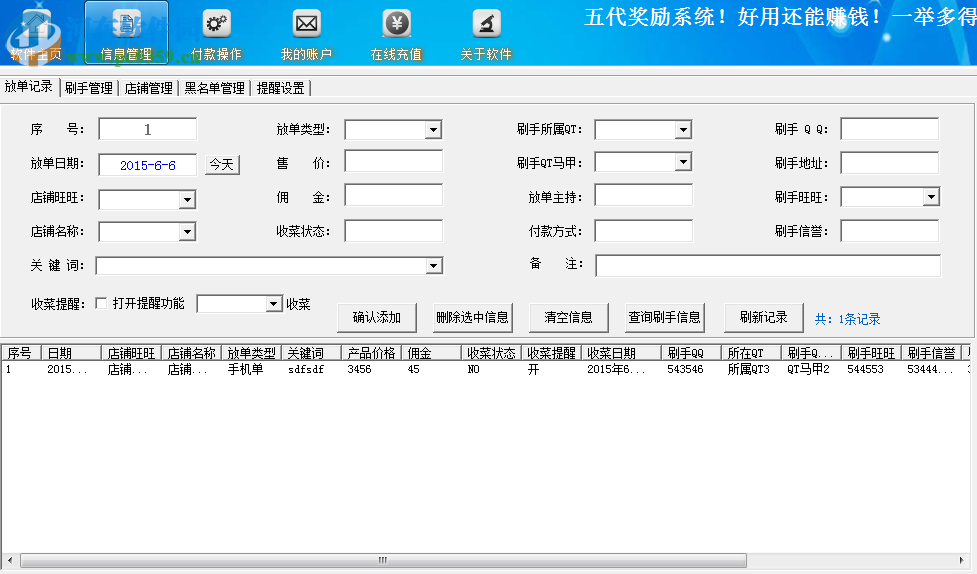Image resolution: width=977 pixels, height=574 pixels.
Task: Click the 产品价格 column header
Action: coord(371,353)
